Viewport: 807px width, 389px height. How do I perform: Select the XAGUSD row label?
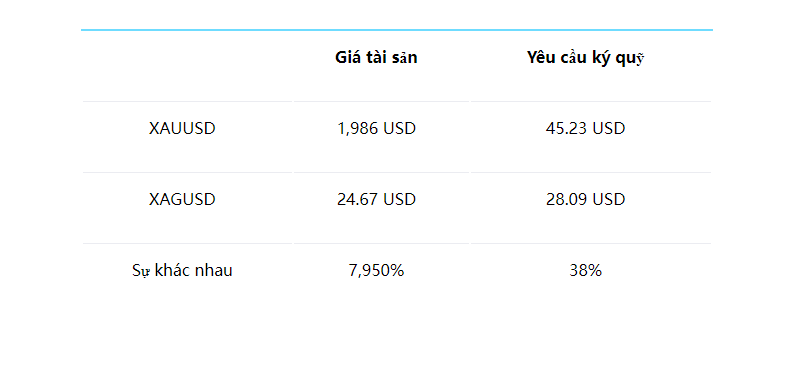point(182,199)
